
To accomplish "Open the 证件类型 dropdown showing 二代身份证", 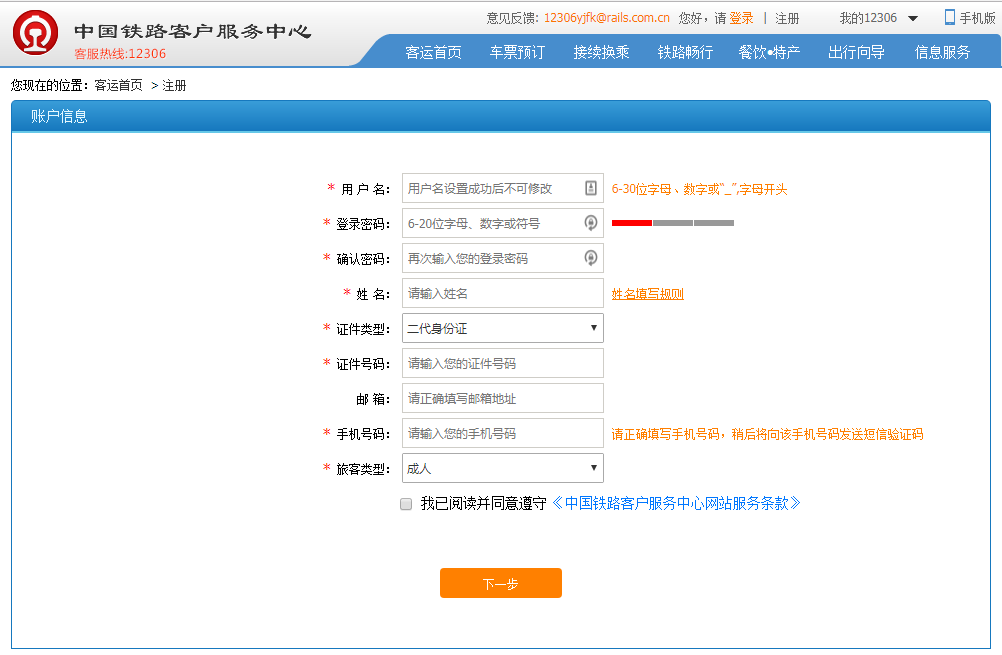I will (x=503, y=328).
